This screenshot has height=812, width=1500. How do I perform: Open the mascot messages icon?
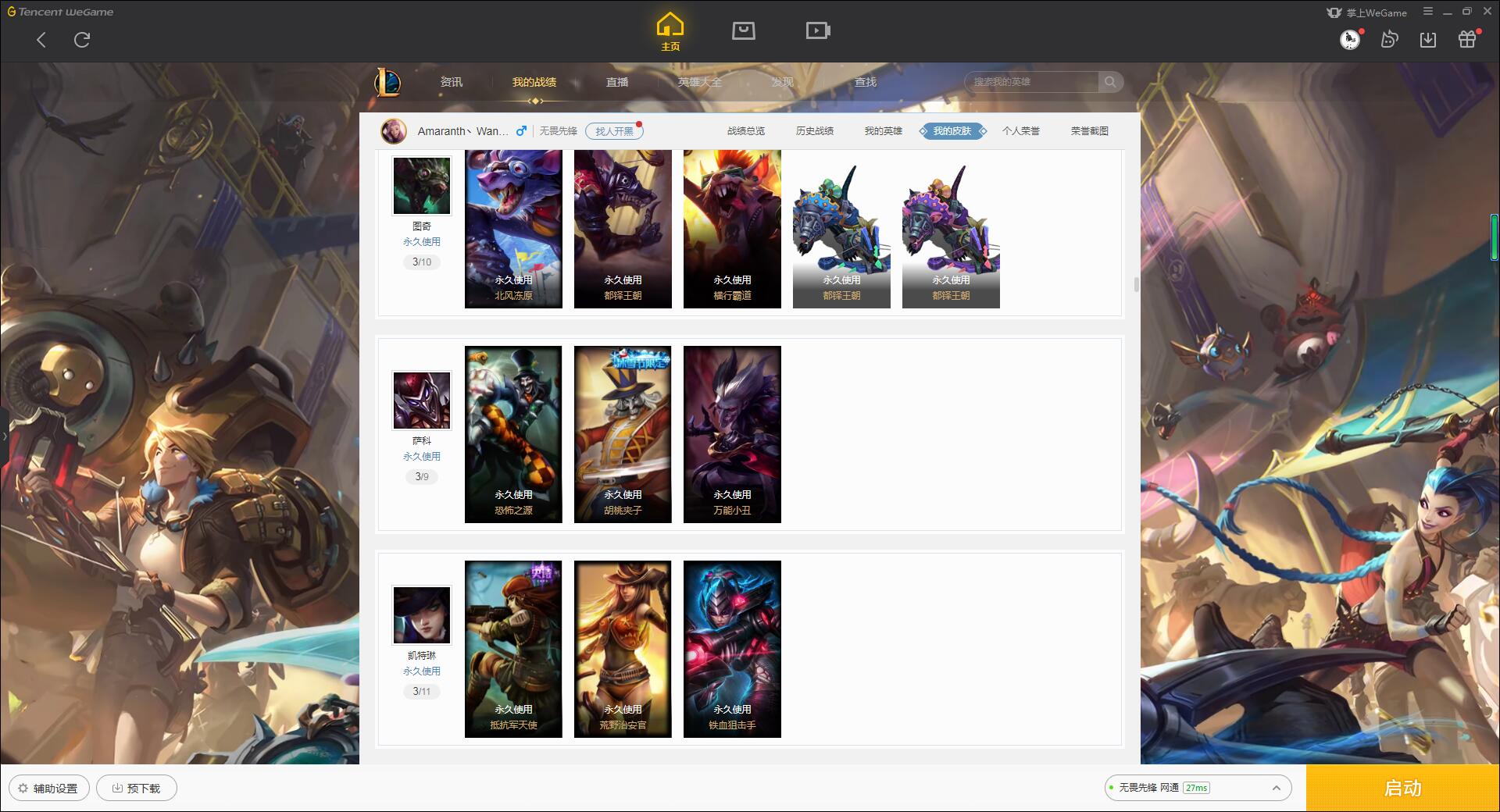tap(1389, 39)
